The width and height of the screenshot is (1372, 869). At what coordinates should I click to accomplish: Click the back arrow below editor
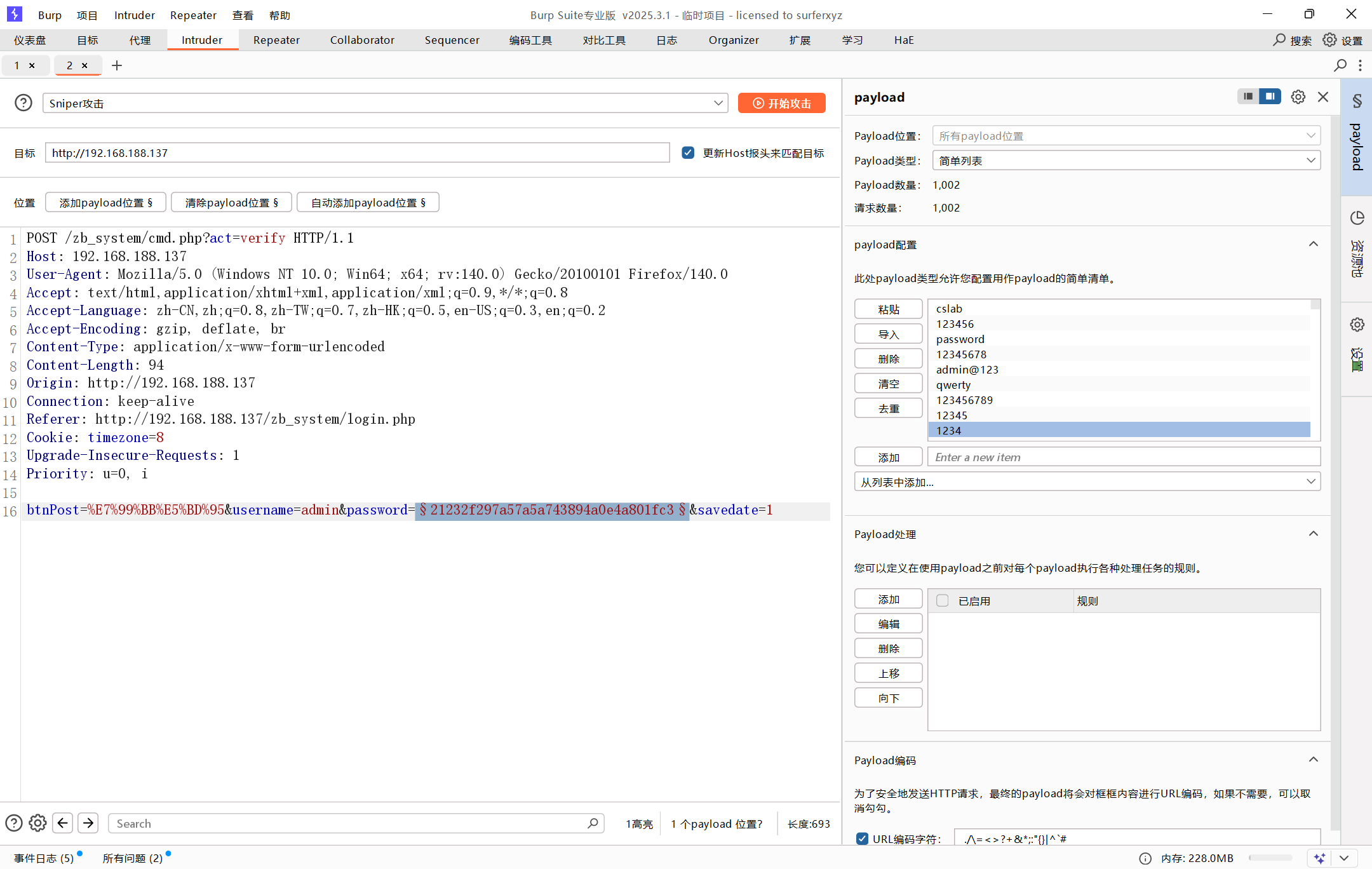[62, 823]
